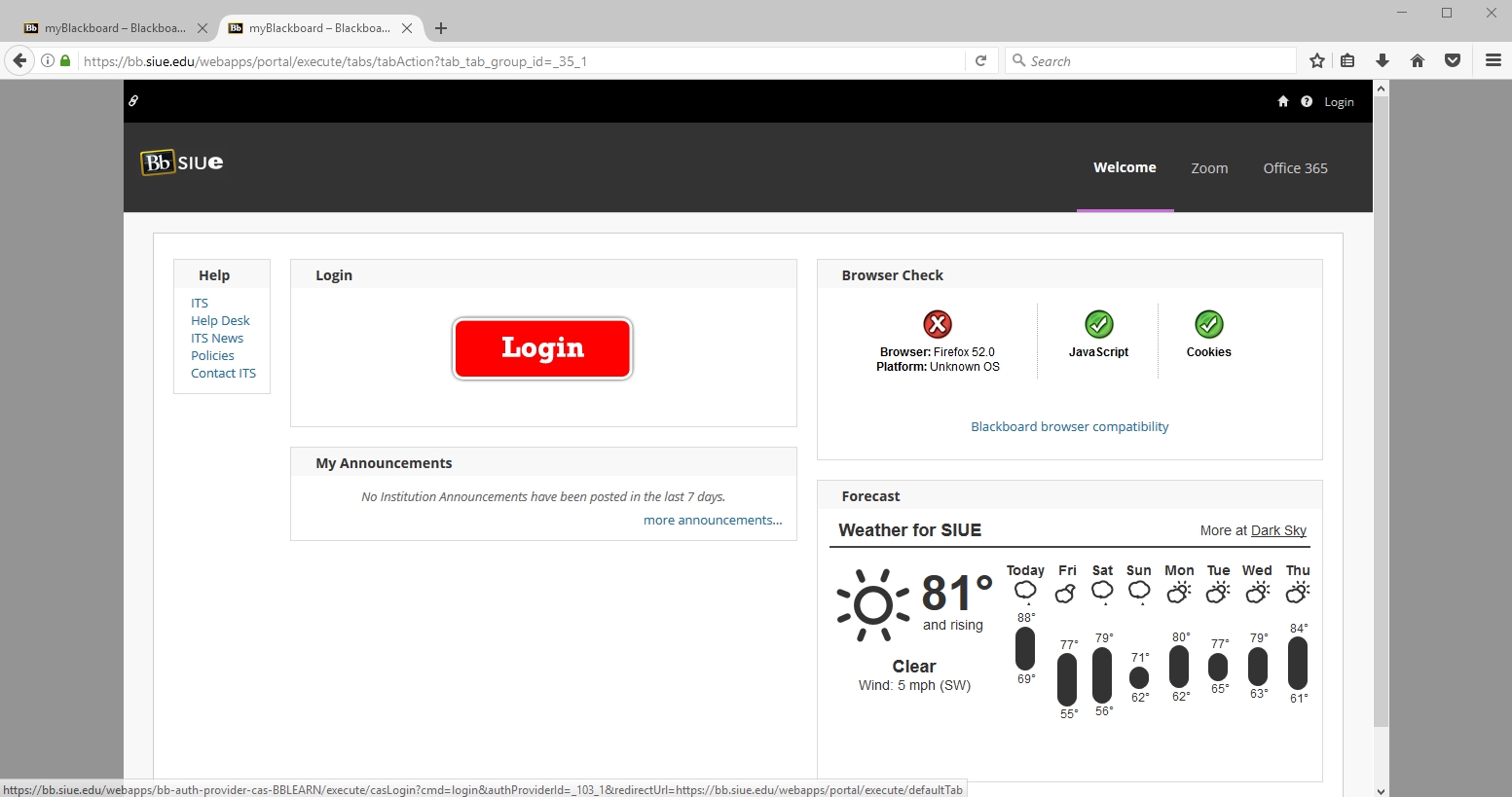Click the Blackboard help question mark icon
This screenshot has width=1512, height=797.
click(1307, 101)
